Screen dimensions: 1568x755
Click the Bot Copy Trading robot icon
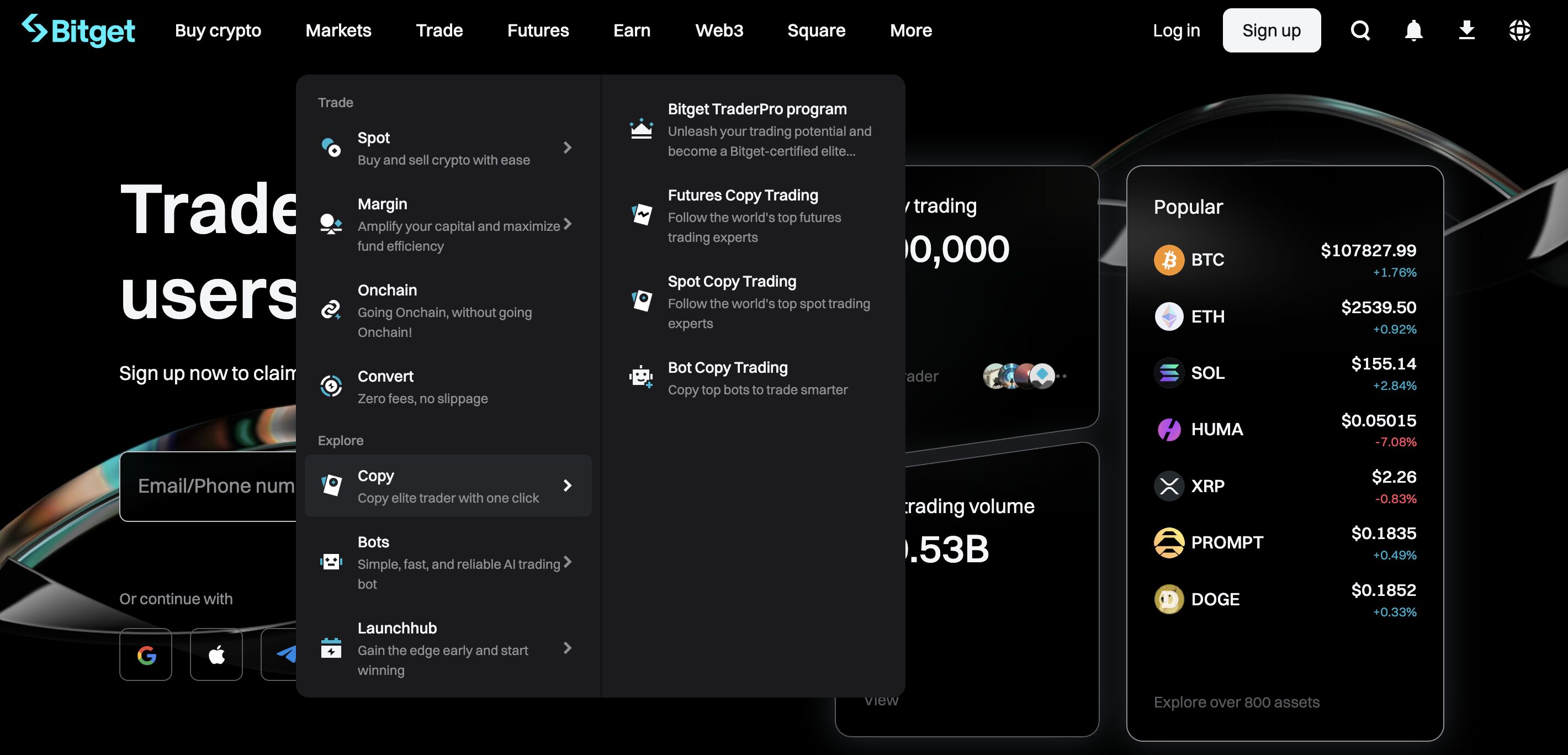[641, 377]
